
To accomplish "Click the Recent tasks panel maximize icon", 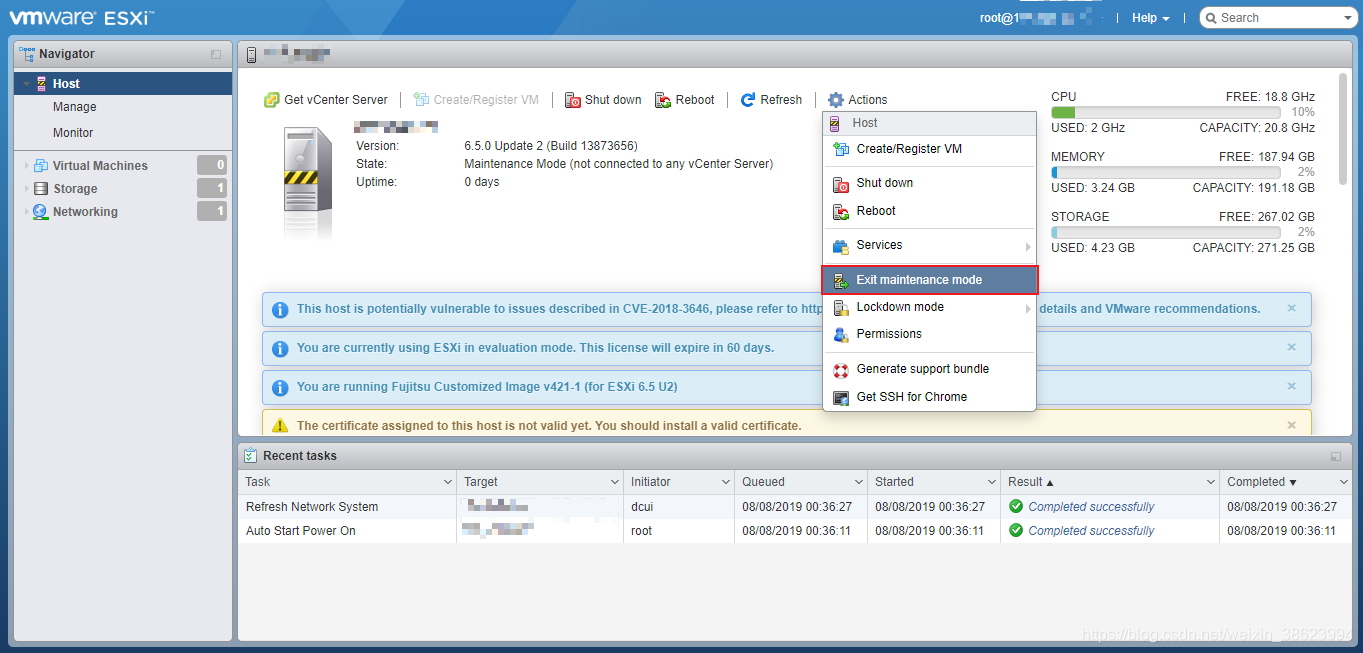I will [1336, 456].
